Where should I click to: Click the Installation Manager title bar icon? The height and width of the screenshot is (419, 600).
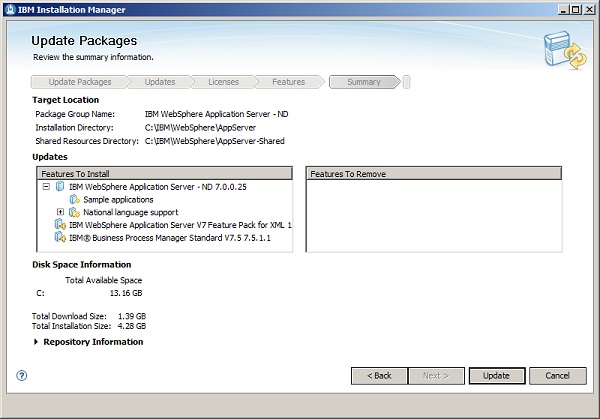point(11,10)
